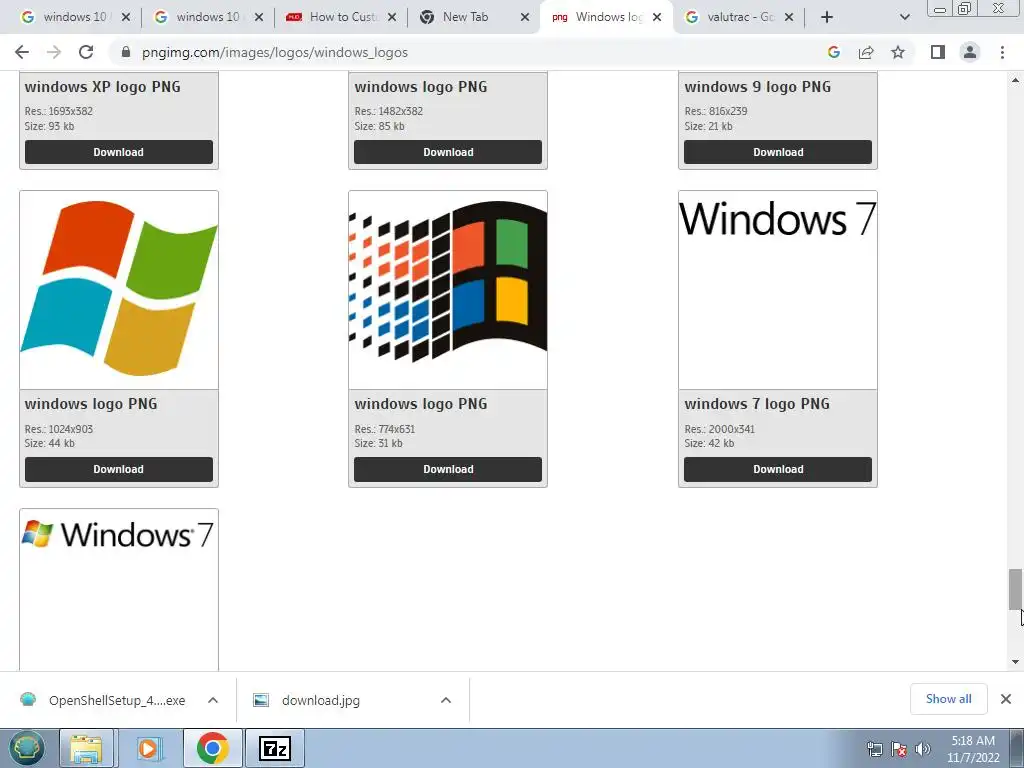Open Google search icon in address bar
The width and height of the screenshot is (1024, 768).
pos(833,52)
